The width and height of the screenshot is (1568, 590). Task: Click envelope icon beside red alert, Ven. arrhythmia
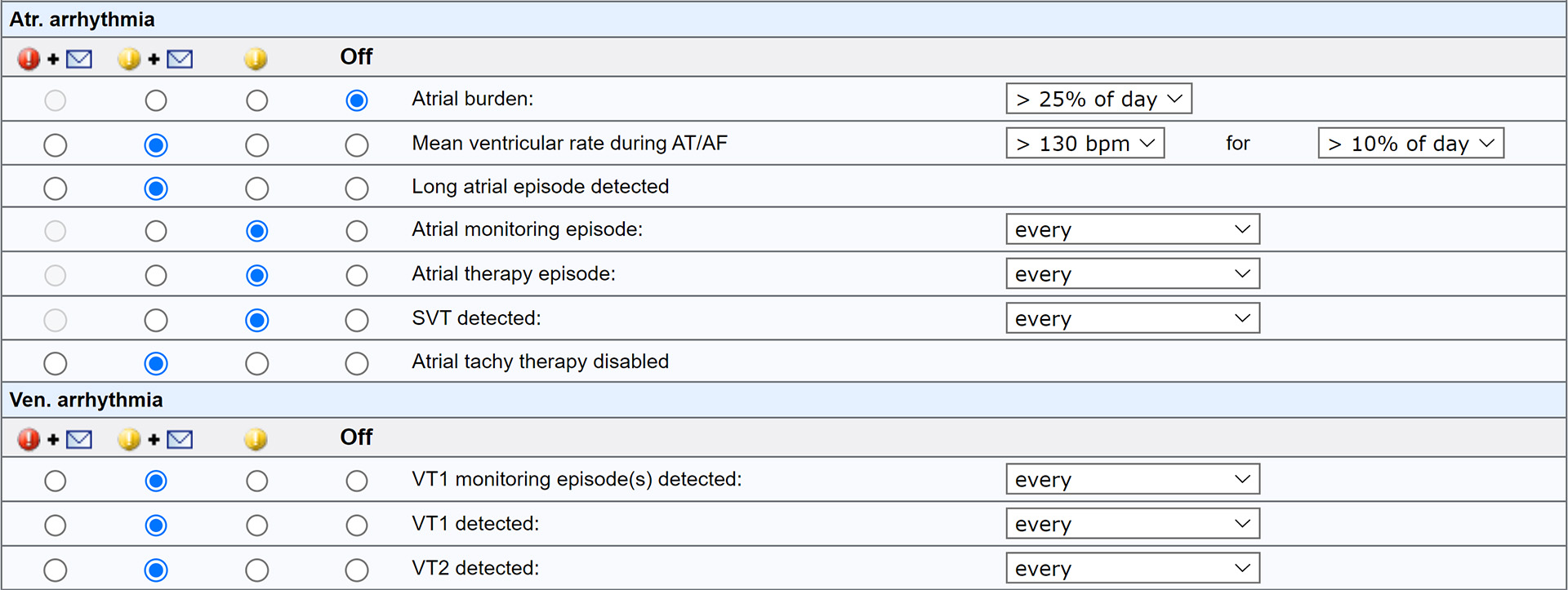[x=79, y=439]
